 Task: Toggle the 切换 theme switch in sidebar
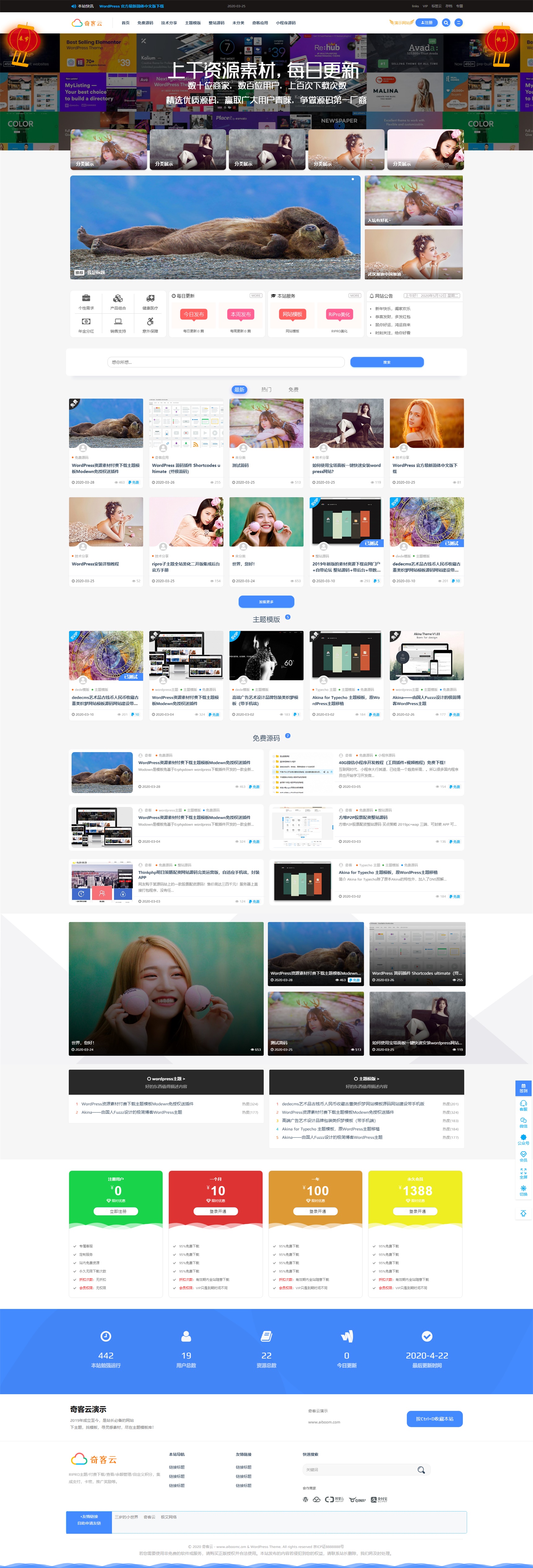523,1191
